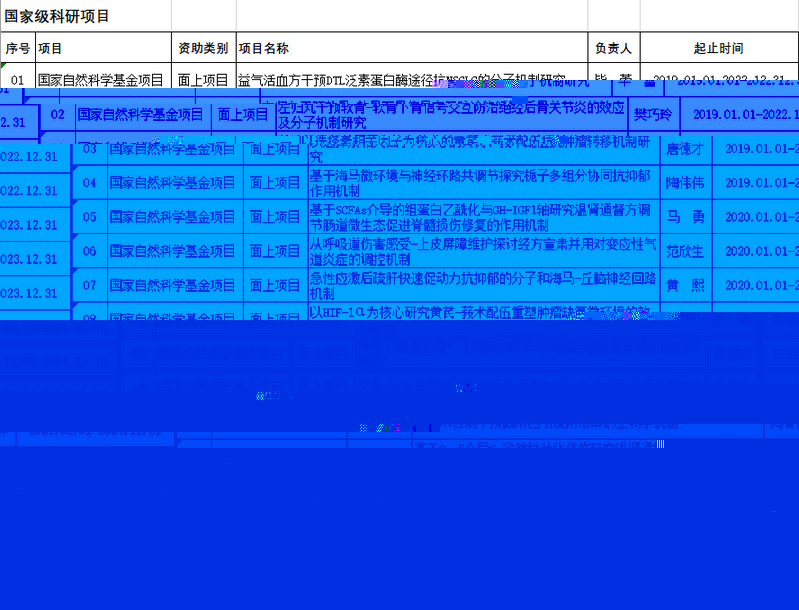The image size is (799, 610).
Task: Click the 樊巧玲 name cell
Action: (x=653, y=115)
